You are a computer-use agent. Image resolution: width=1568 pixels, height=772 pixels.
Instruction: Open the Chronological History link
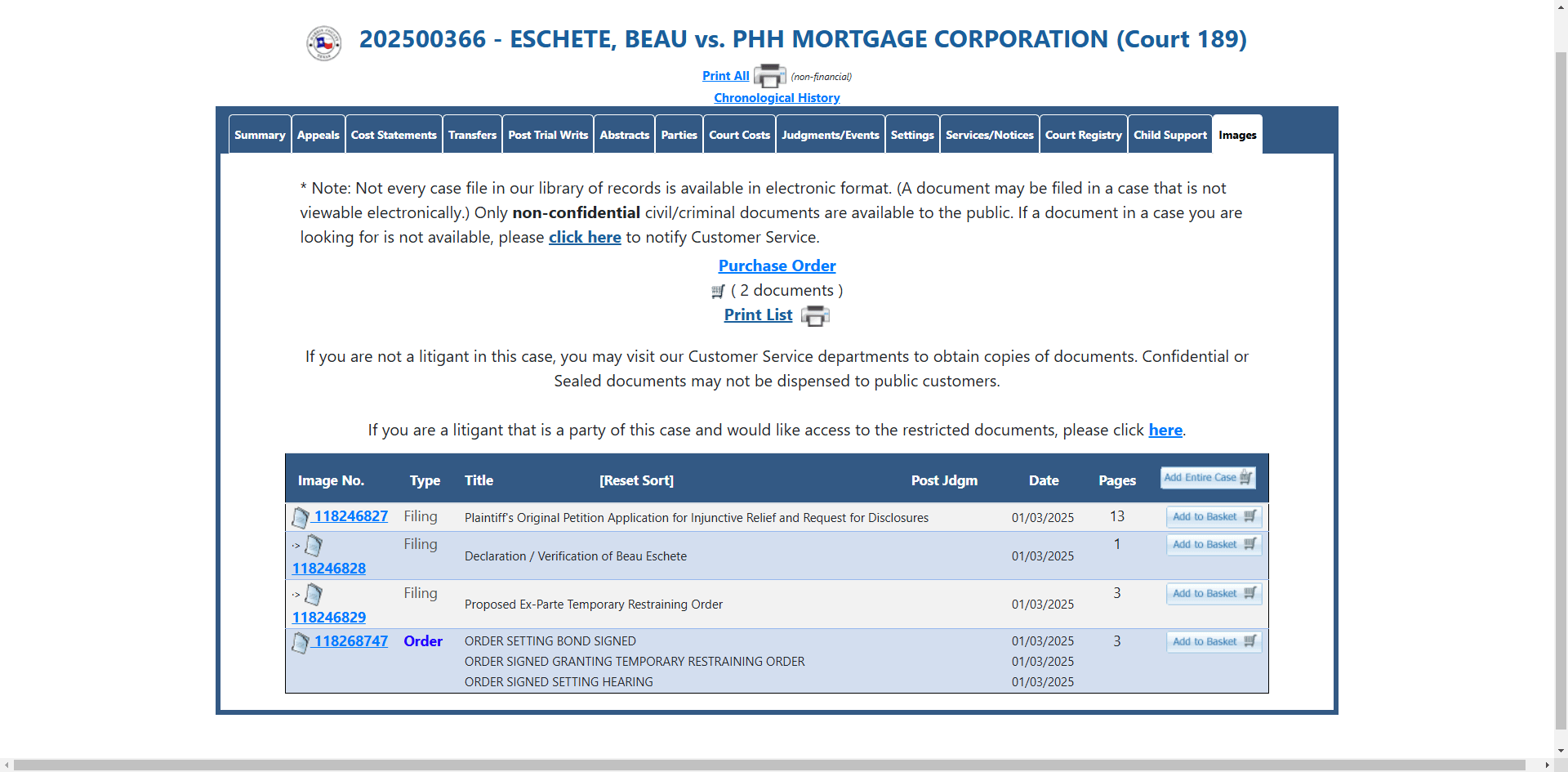point(777,98)
